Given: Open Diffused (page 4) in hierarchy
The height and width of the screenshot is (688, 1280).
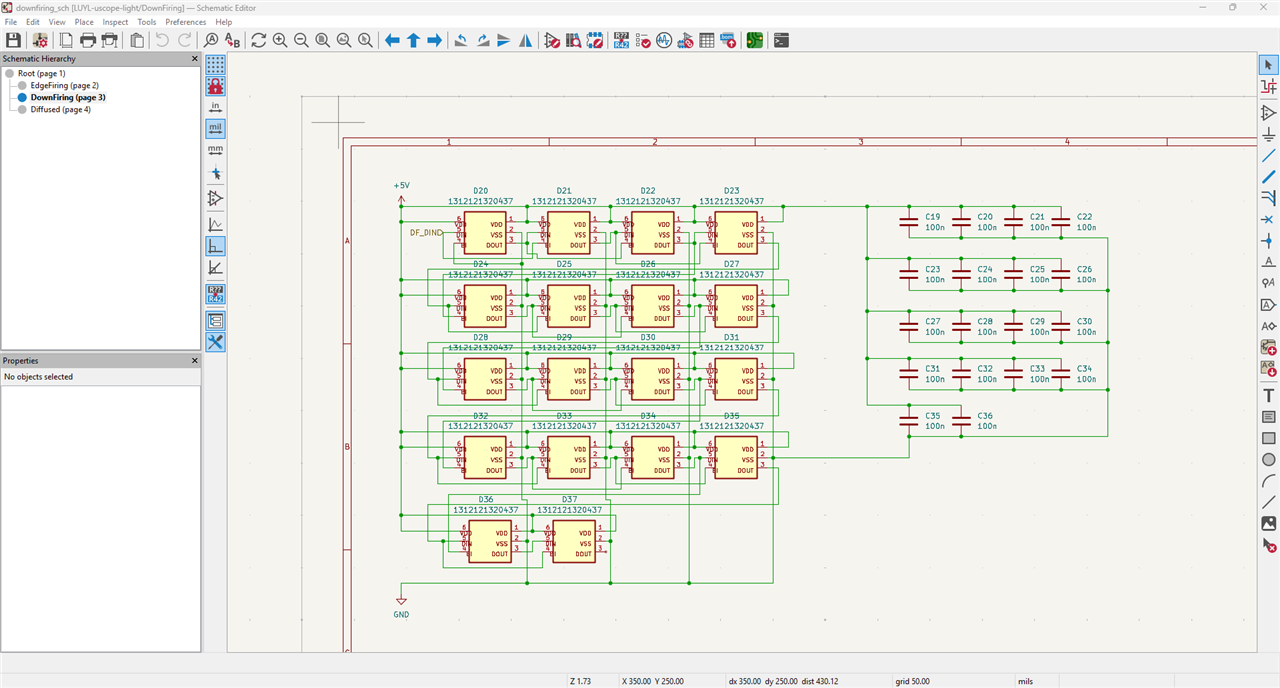Looking at the screenshot, I should [60, 109].
